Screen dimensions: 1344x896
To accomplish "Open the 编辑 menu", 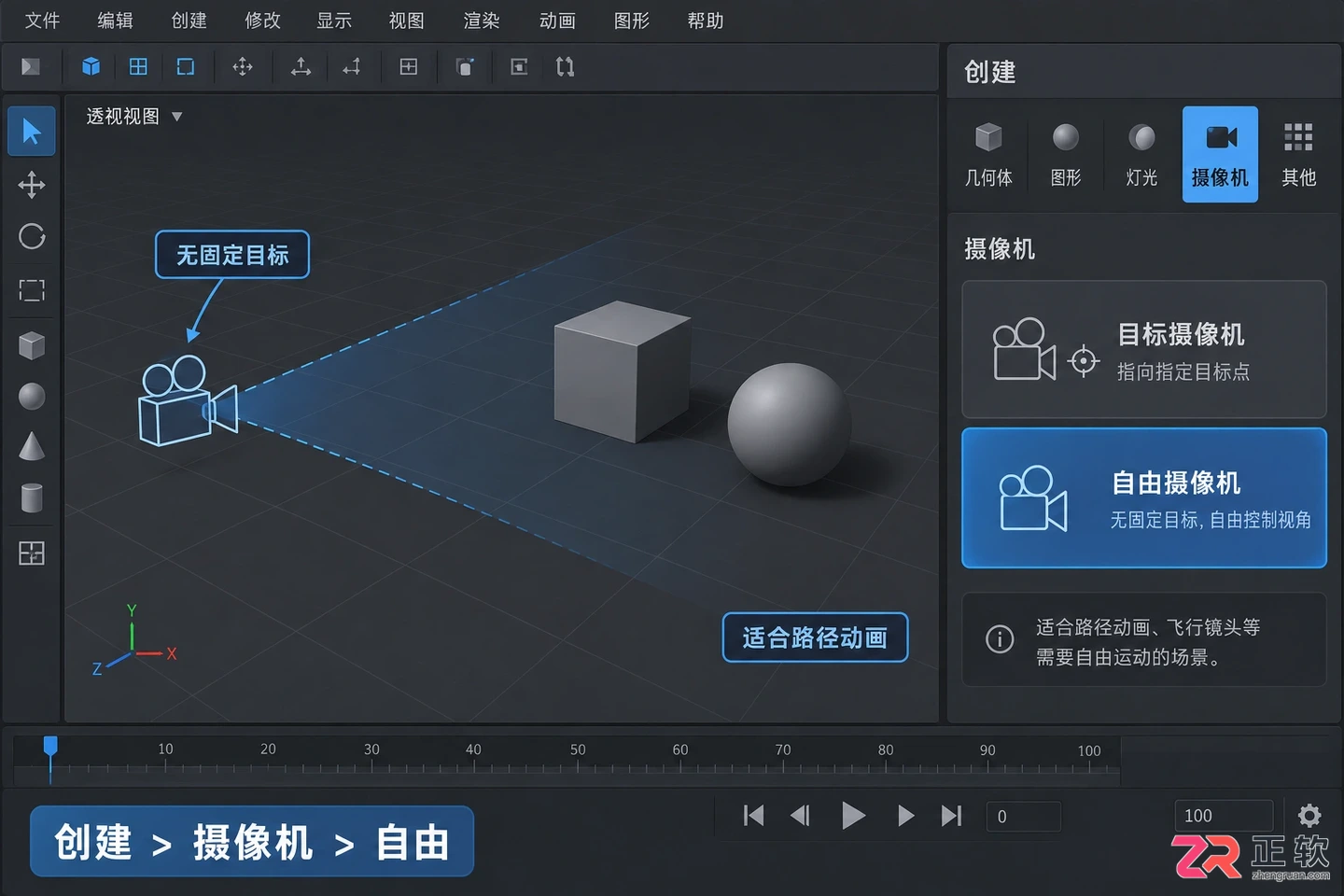I will pyautogui.click(x=115, y=21).
